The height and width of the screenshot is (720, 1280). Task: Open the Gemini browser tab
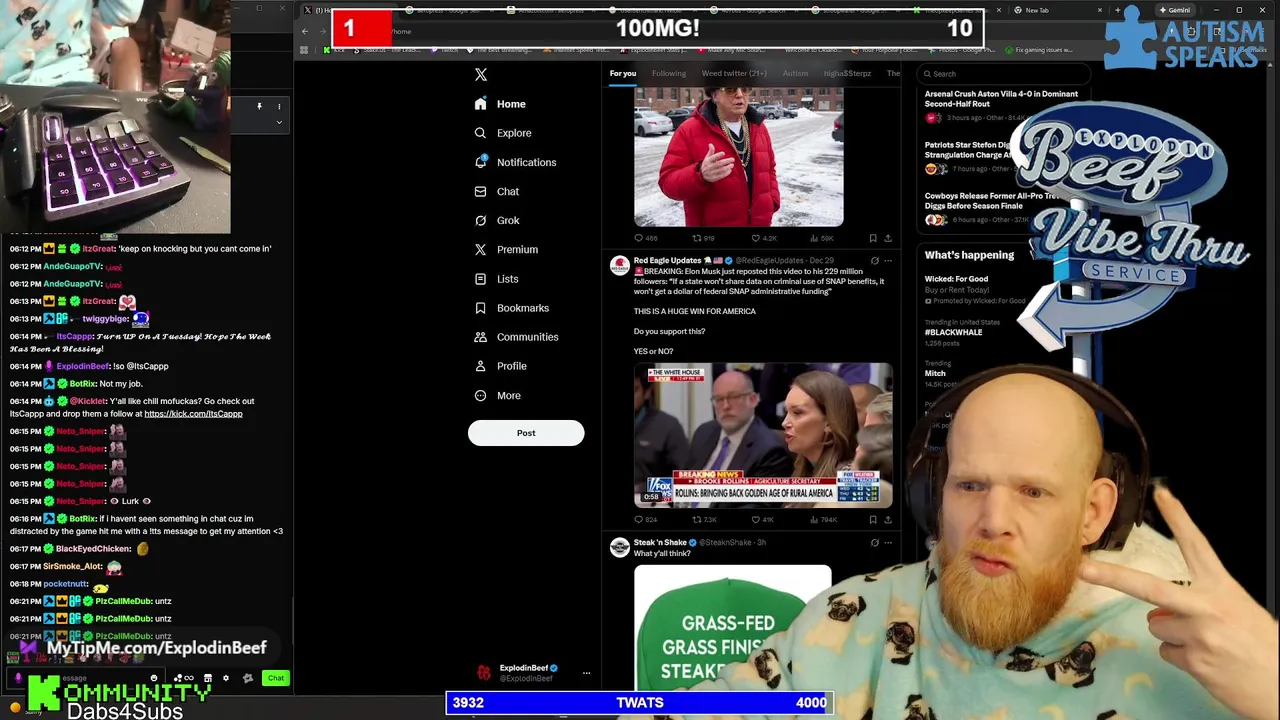1174,10
